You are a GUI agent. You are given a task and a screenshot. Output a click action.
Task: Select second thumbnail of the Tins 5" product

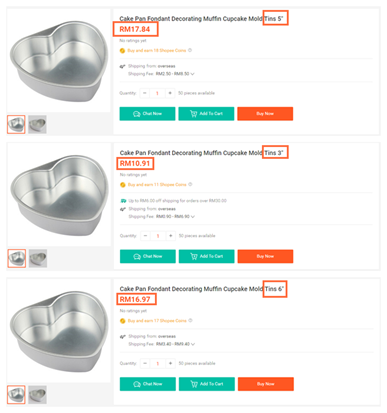(x=37, y=124)
